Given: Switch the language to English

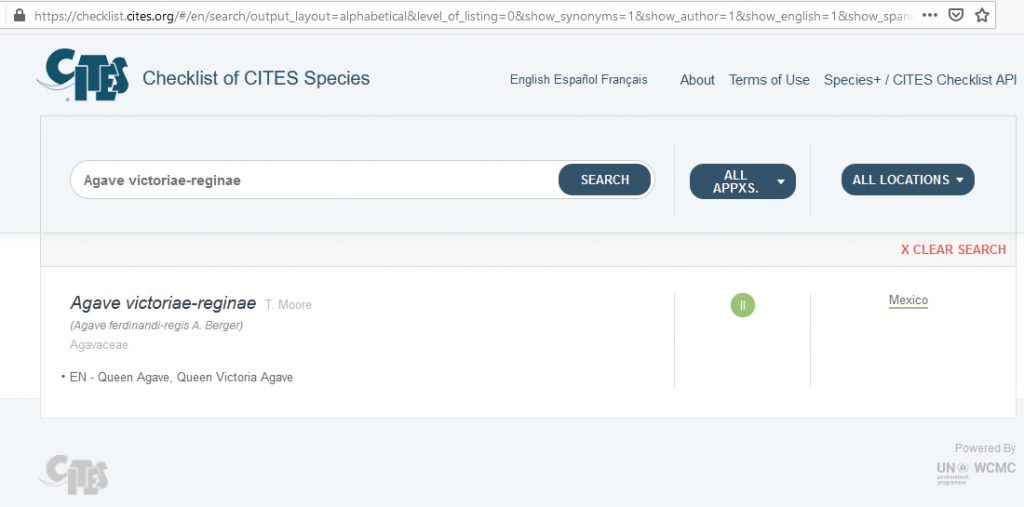Looking at the screenshot, I should pos(530,80).
